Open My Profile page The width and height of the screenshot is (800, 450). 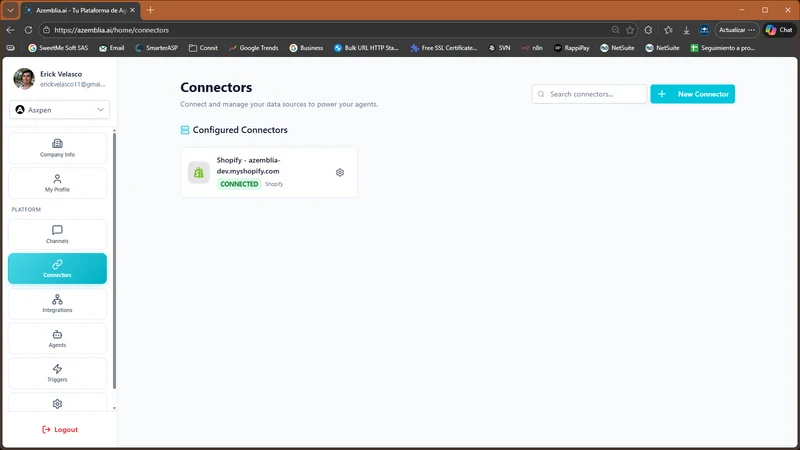click(x=57, y=183)
